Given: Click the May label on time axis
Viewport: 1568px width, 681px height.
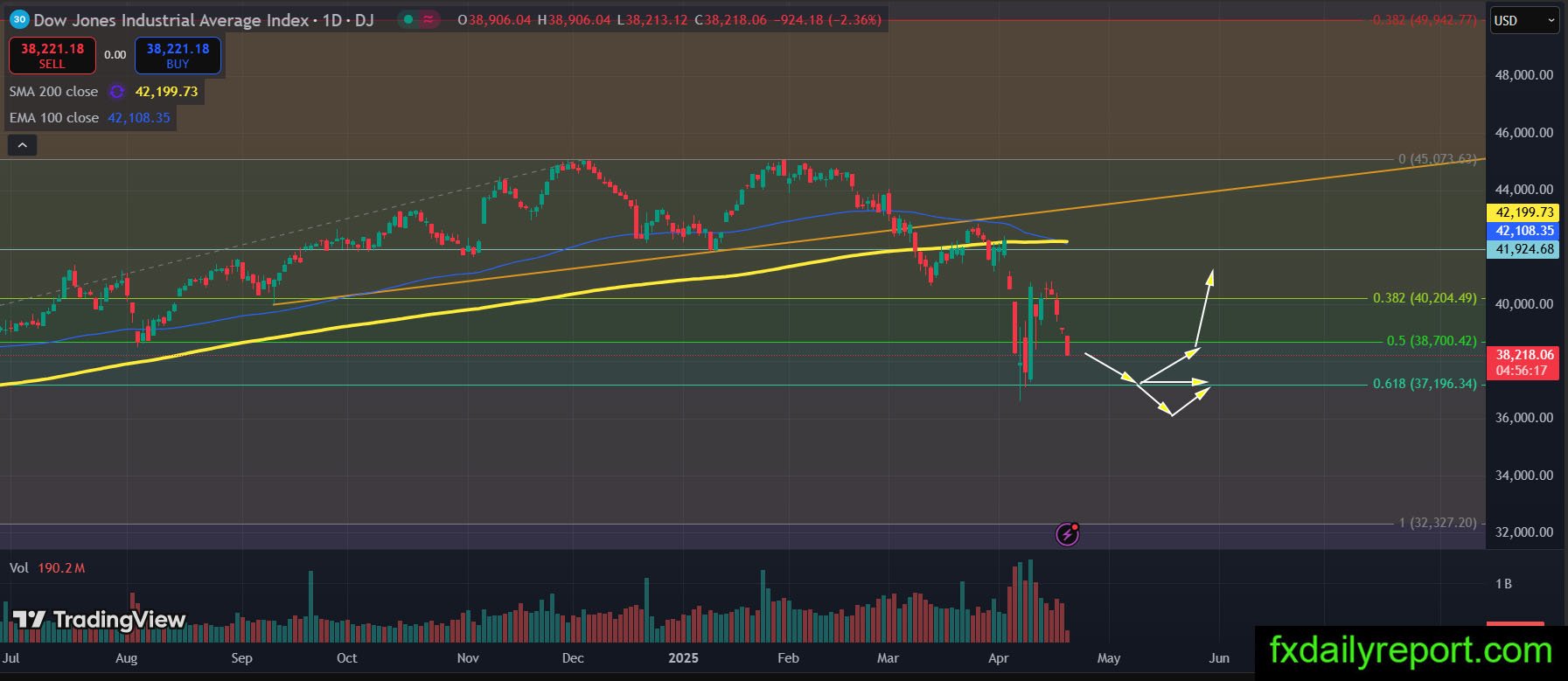Looking at the screenshot, I should pos(1108,658).
